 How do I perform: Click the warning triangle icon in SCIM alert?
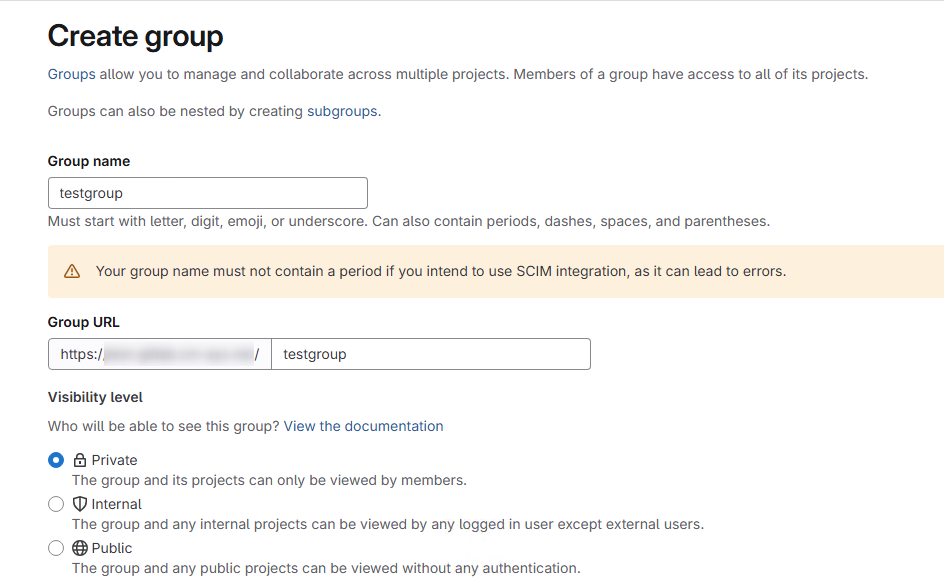click(x=72, y=271)
